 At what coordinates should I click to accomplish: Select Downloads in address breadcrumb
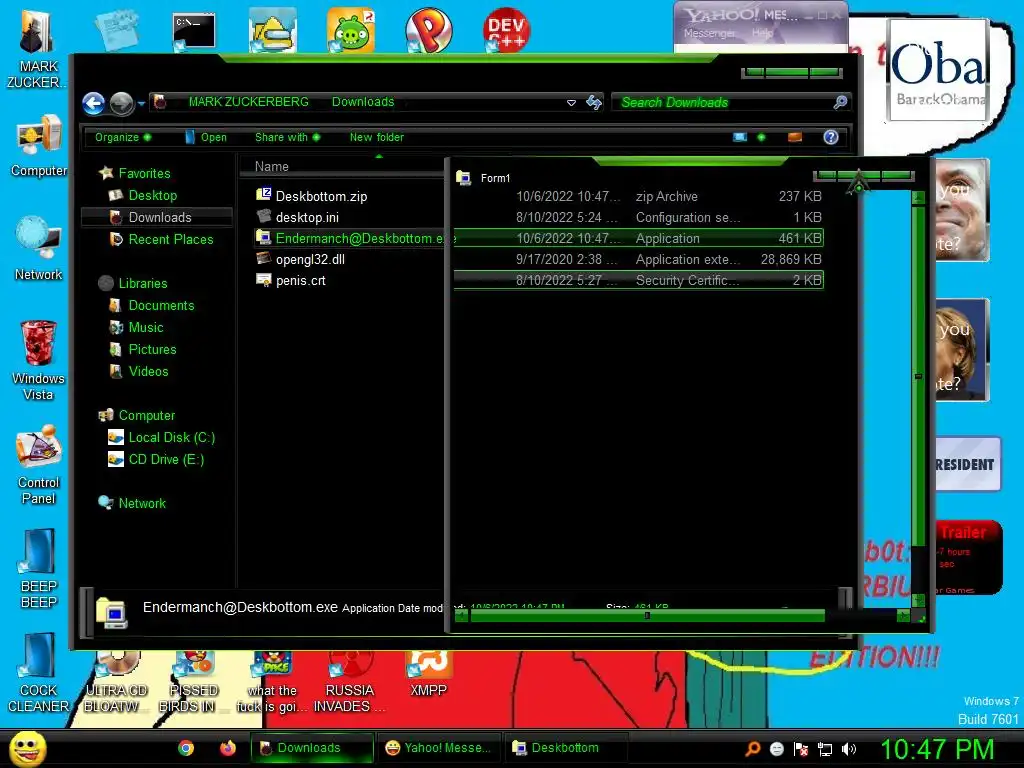click(363, 102)
